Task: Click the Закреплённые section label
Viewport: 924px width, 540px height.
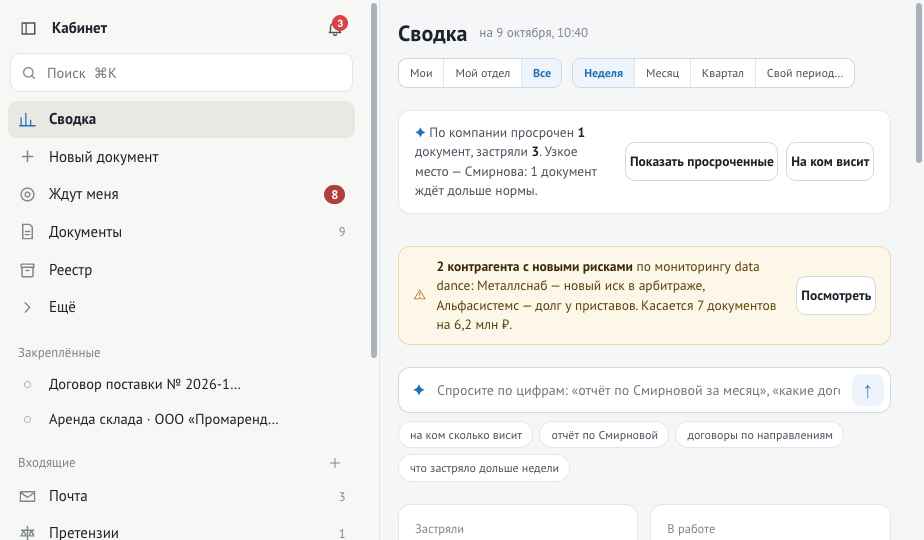Action: pos(59,353)
